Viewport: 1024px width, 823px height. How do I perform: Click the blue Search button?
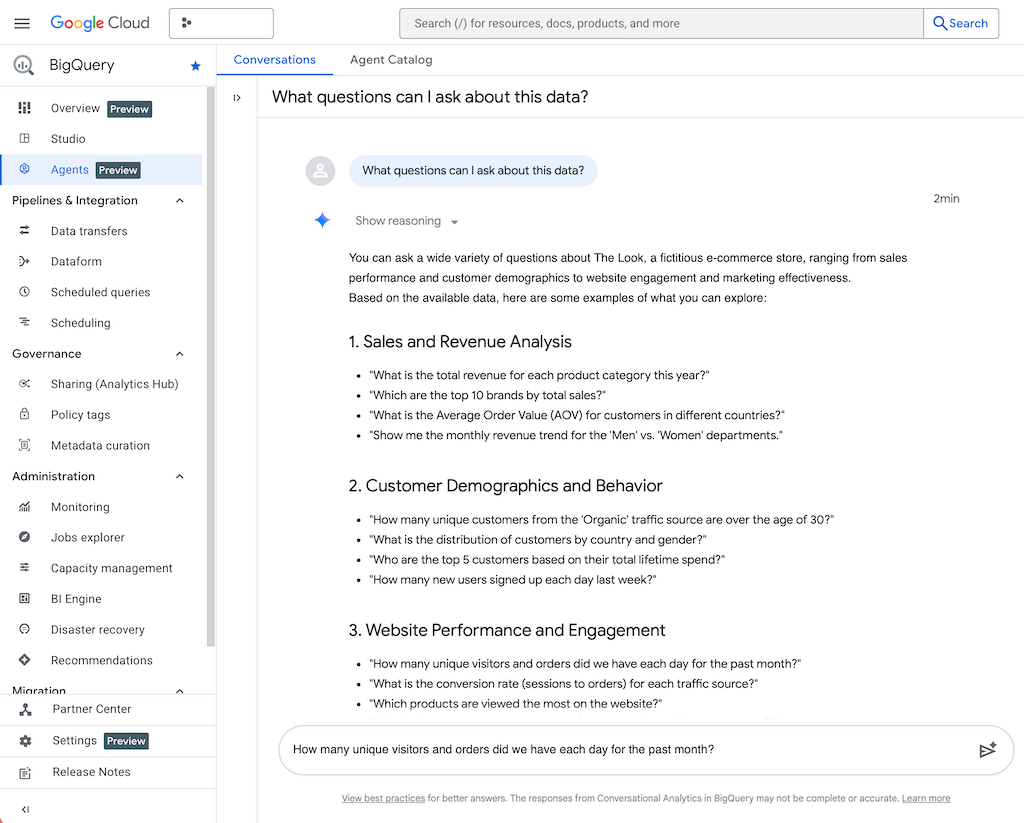(960, 23)
